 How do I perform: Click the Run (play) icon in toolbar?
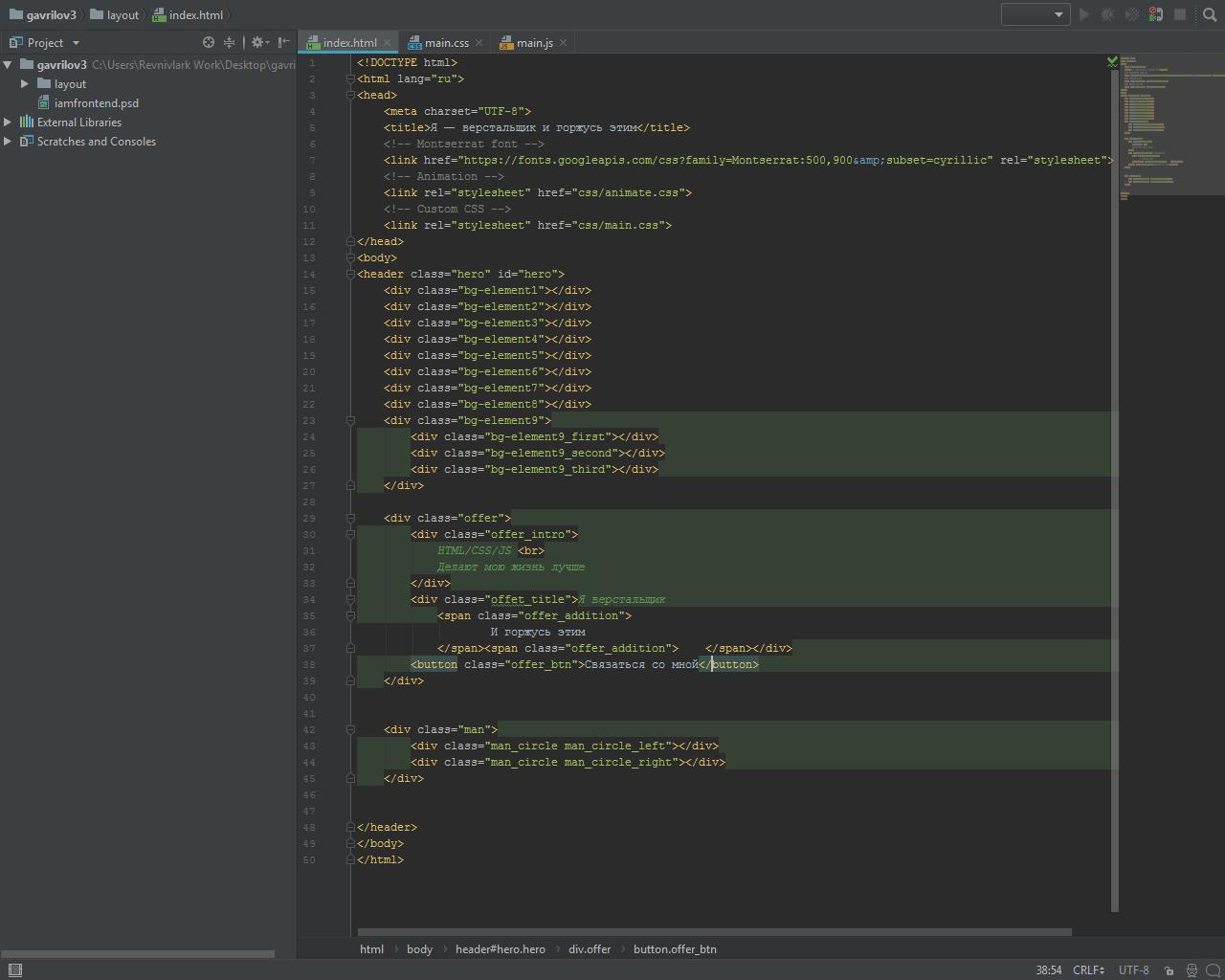(x=1084, y=14)
